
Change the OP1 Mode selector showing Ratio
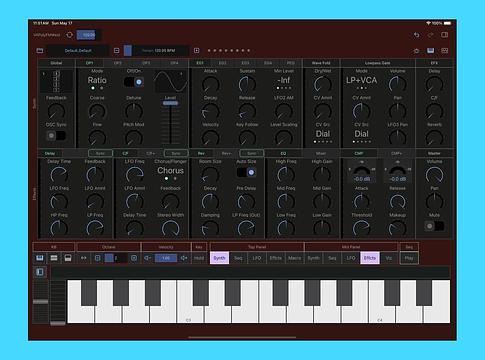point(97,80)
